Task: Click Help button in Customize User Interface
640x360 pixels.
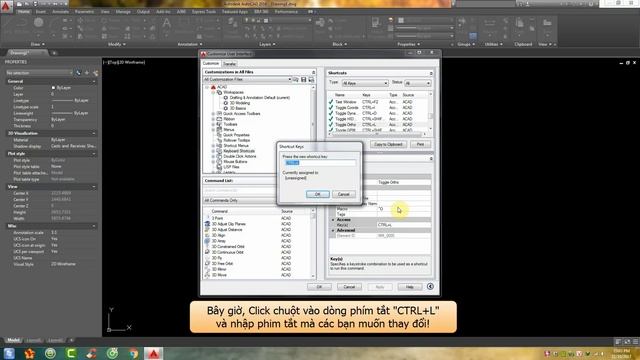Action: [x=410, y=287]
